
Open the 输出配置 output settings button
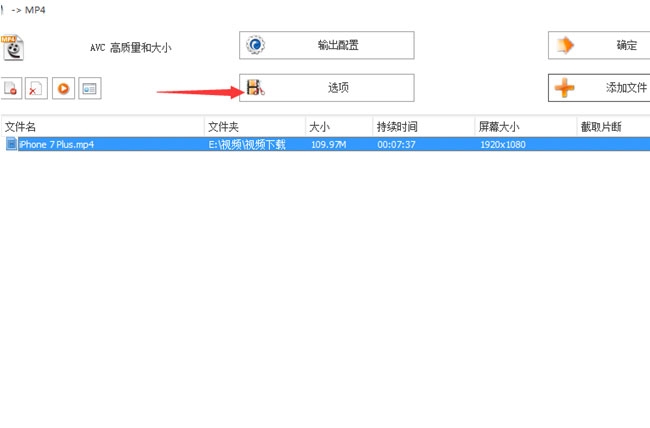pyautogui.click(x=327, y=45)
